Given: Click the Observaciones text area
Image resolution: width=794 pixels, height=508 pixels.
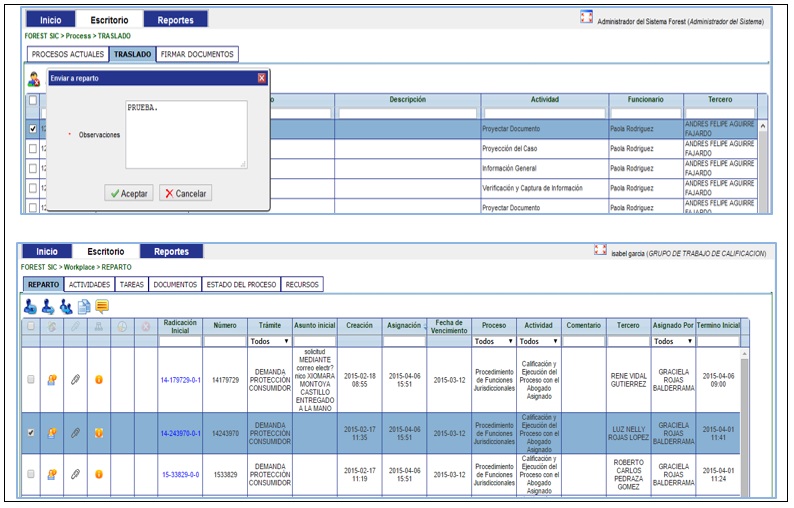Looking at the screenshot, I should 186,134.
